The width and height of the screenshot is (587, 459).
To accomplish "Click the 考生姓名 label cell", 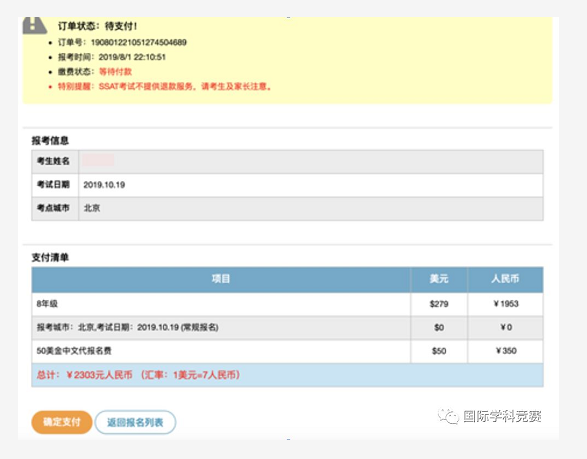I will [55, 161].
